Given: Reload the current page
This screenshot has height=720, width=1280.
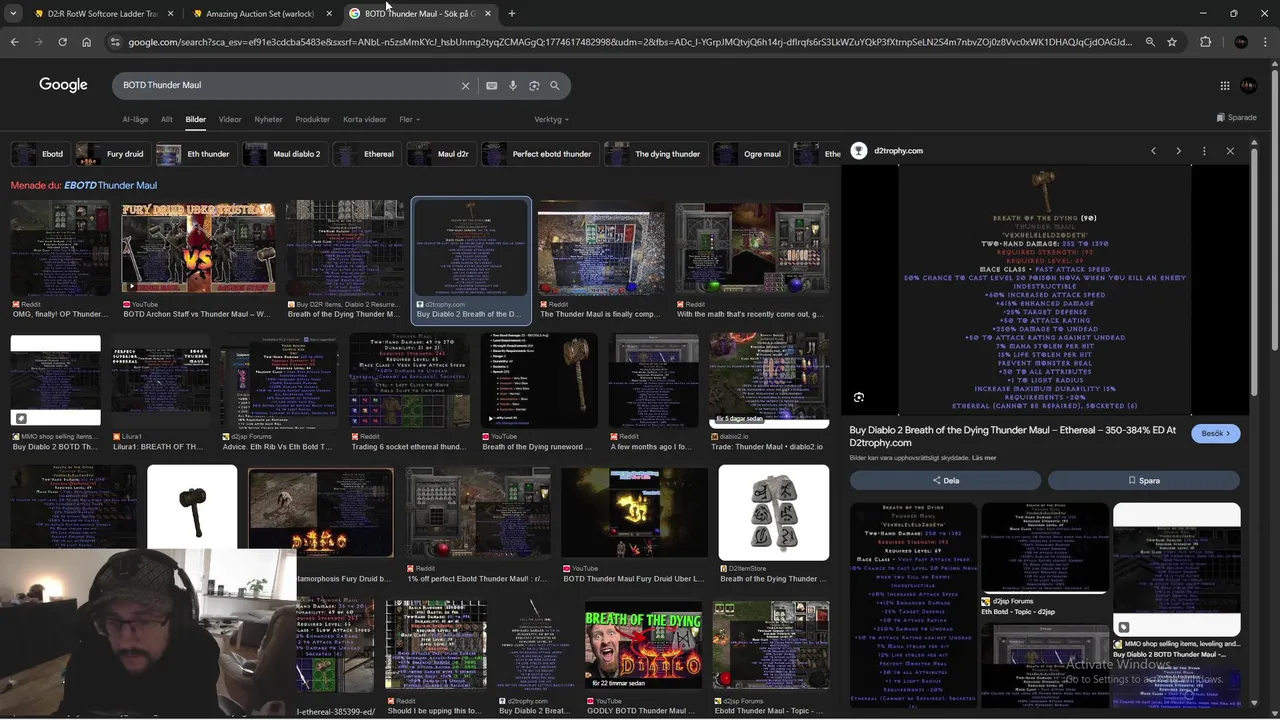Looking at the screenshot, I should (x=62, y=42).
